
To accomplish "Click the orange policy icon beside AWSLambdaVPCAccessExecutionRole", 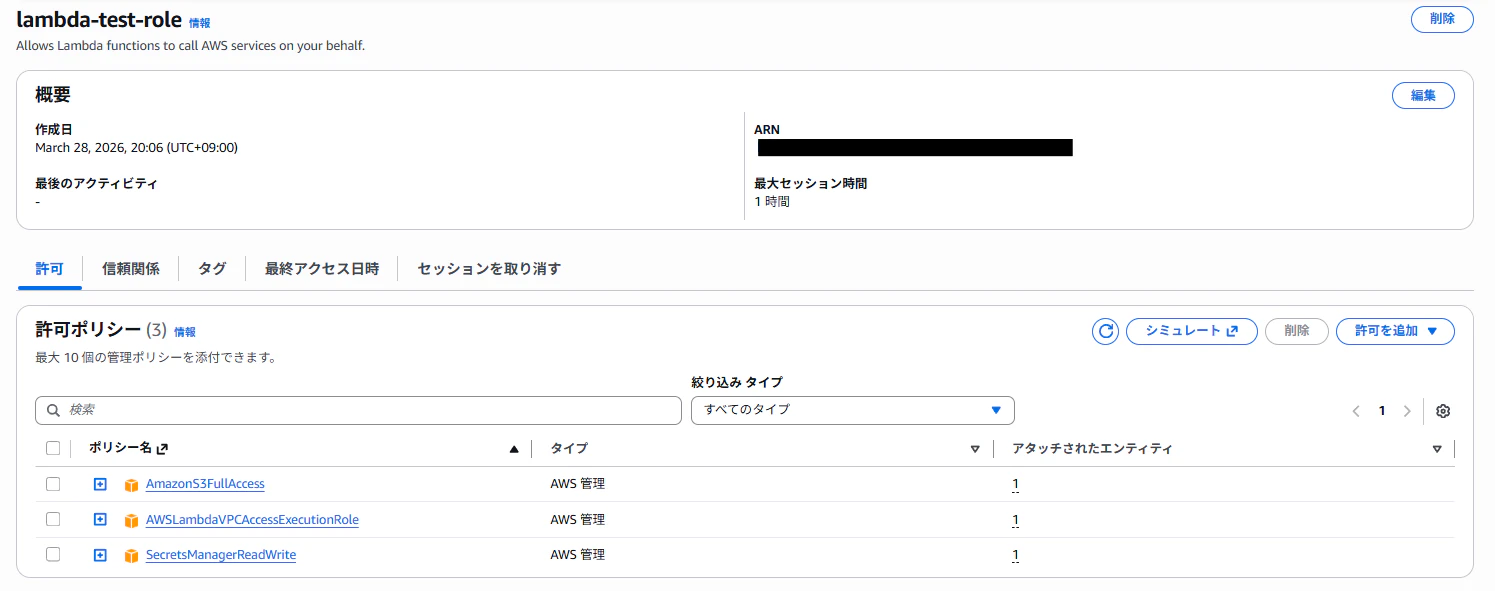I will coord(131,520).
